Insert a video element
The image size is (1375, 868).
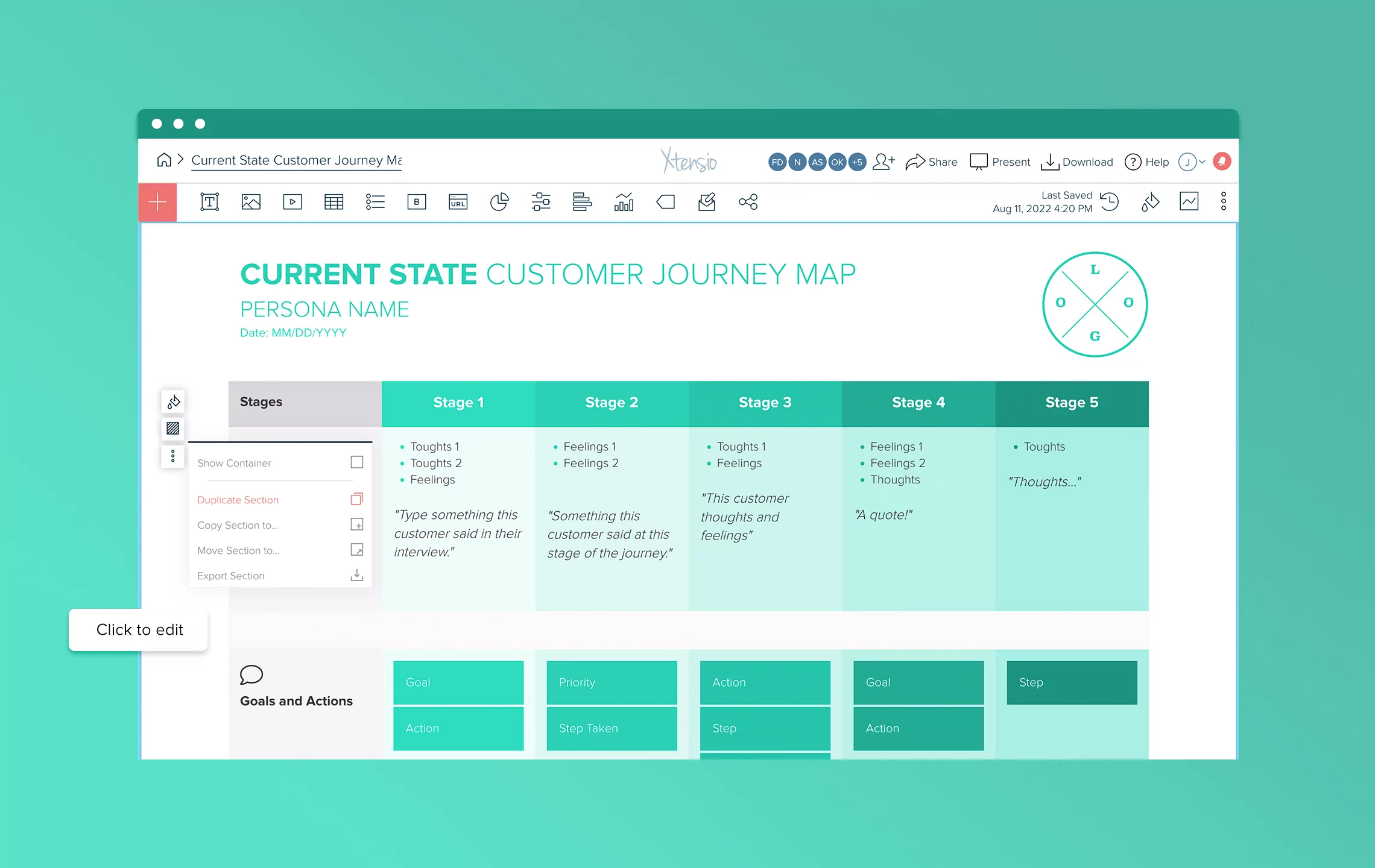pyautogui.click(x=292, y=202)
